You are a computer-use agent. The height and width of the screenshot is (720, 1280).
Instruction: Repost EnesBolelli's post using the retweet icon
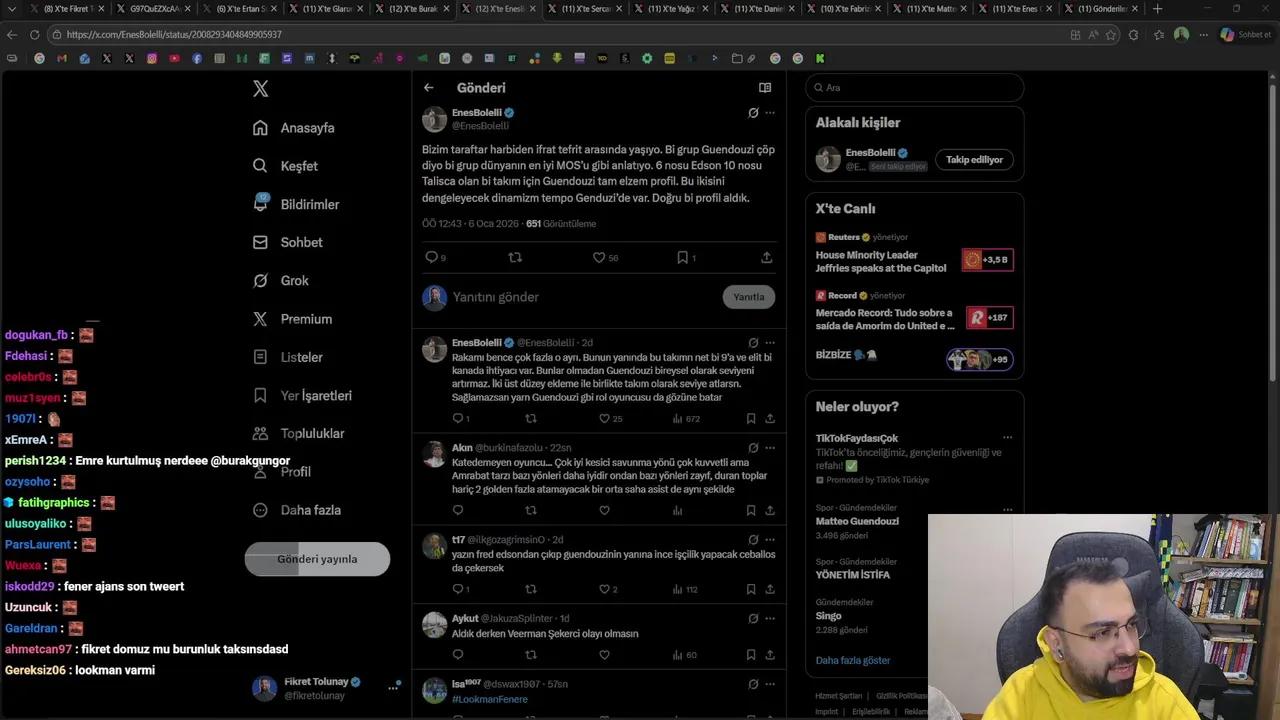coord(515,257)
